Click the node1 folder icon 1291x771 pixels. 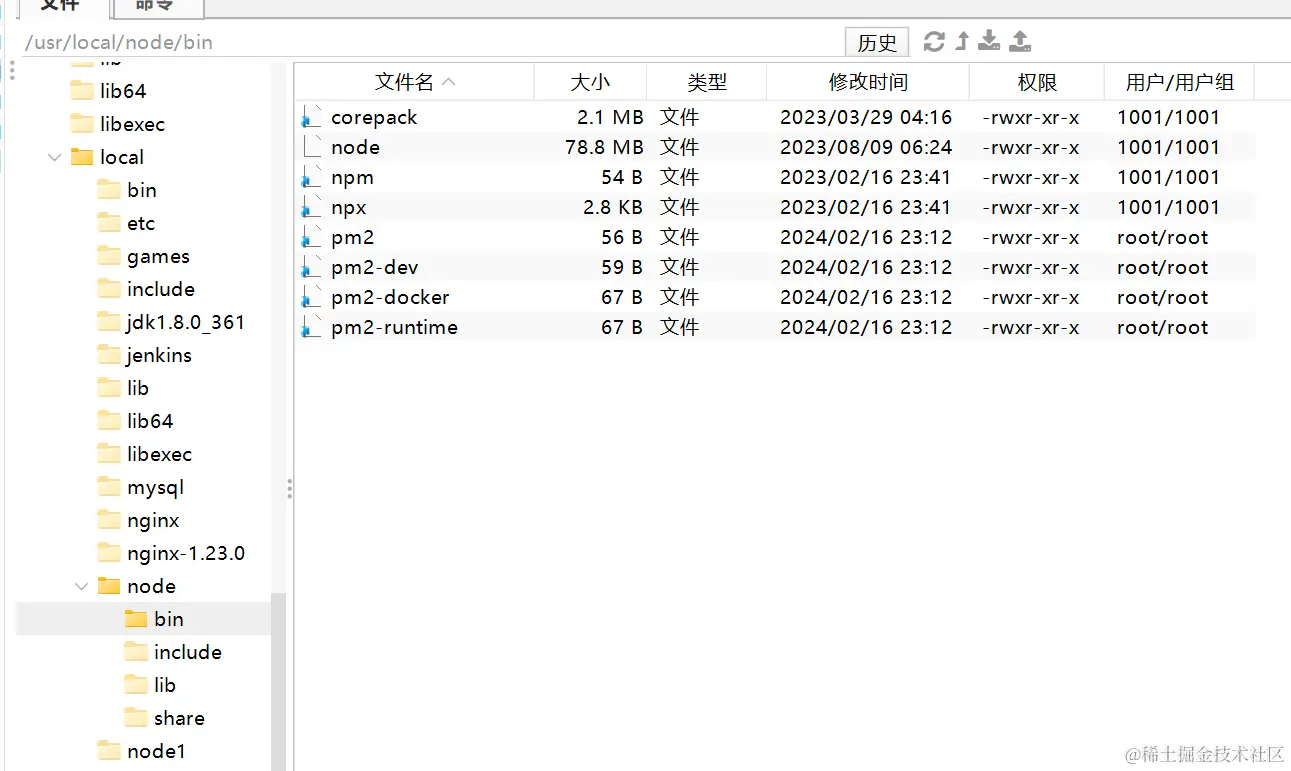109,751
